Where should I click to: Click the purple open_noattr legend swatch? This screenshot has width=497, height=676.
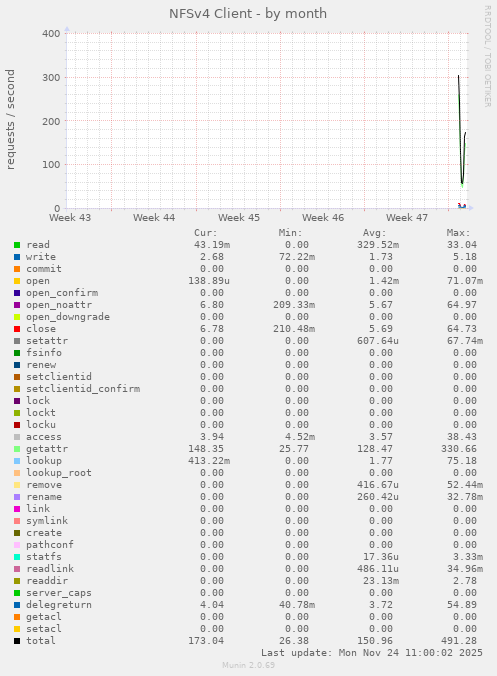click(x=17, y=305)
